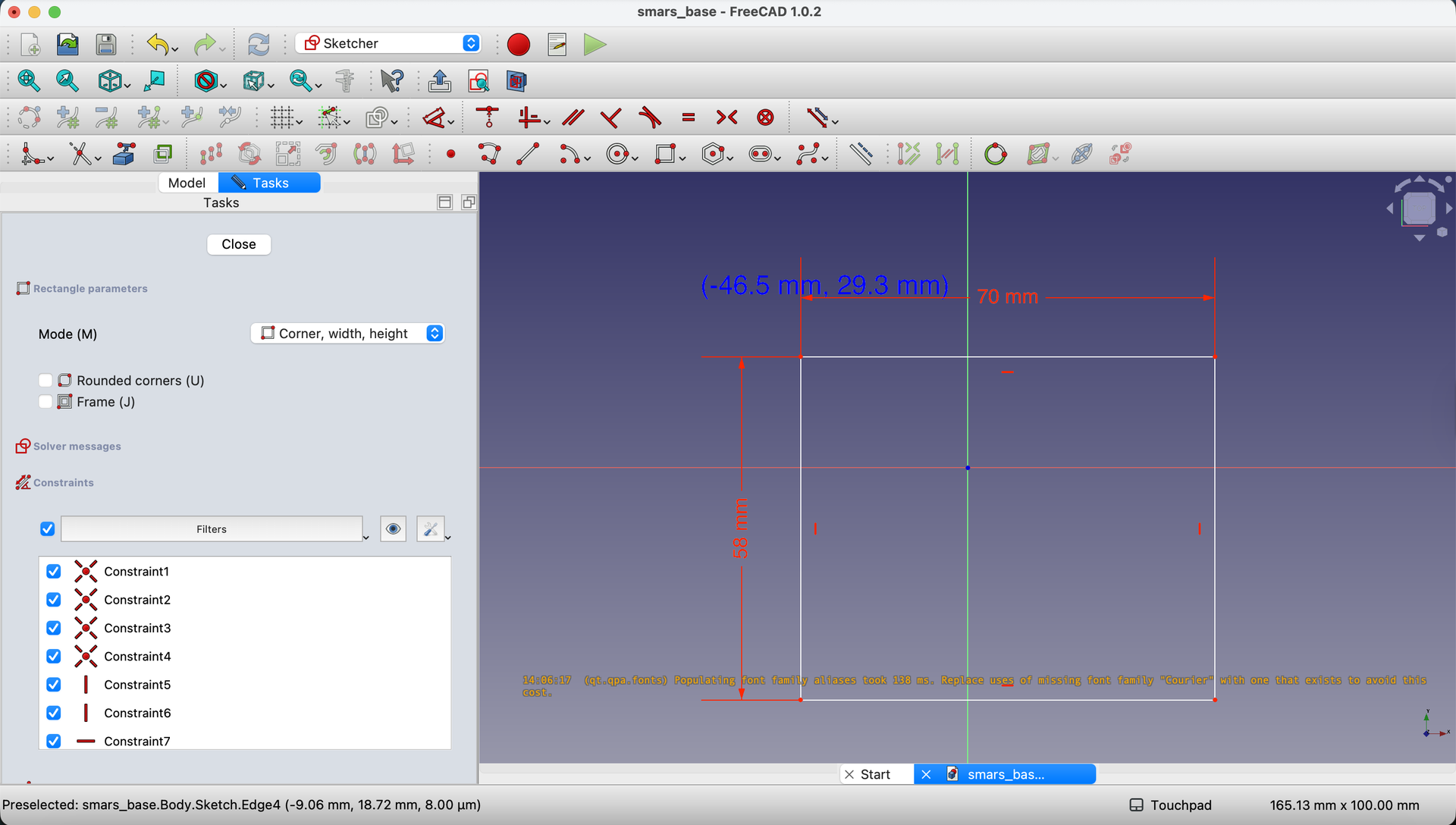Select the create polyline tool
1456x825 pixels.
tap(489, 155)
